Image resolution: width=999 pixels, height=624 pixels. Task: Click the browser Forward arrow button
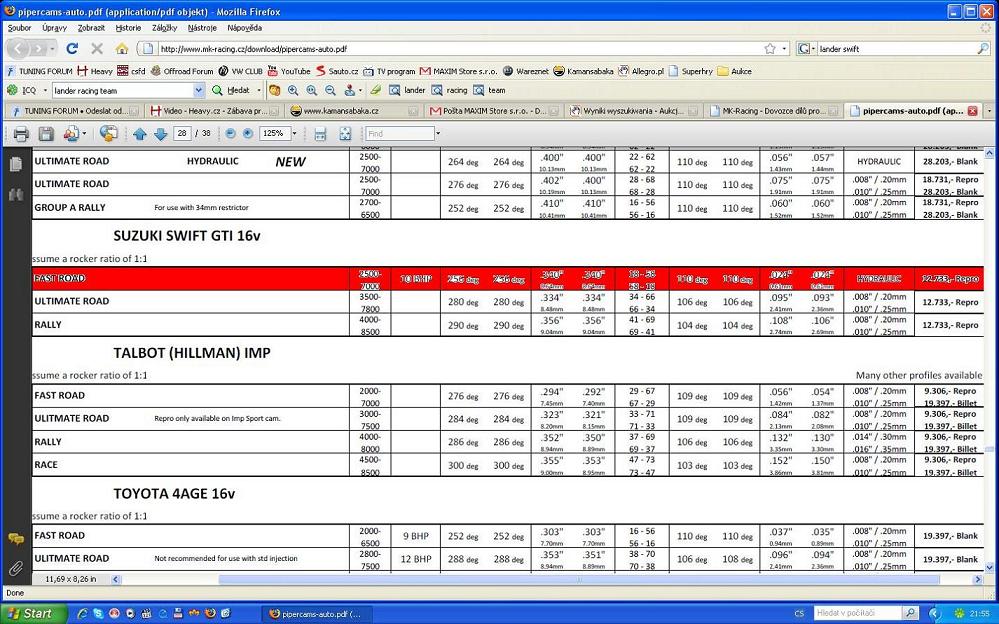click(x=39, y=48)
